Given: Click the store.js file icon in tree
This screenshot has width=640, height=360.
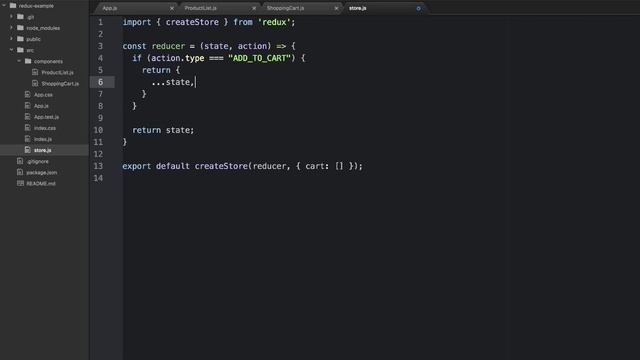Looking at the screenshot, I should (x=28, y=150).
